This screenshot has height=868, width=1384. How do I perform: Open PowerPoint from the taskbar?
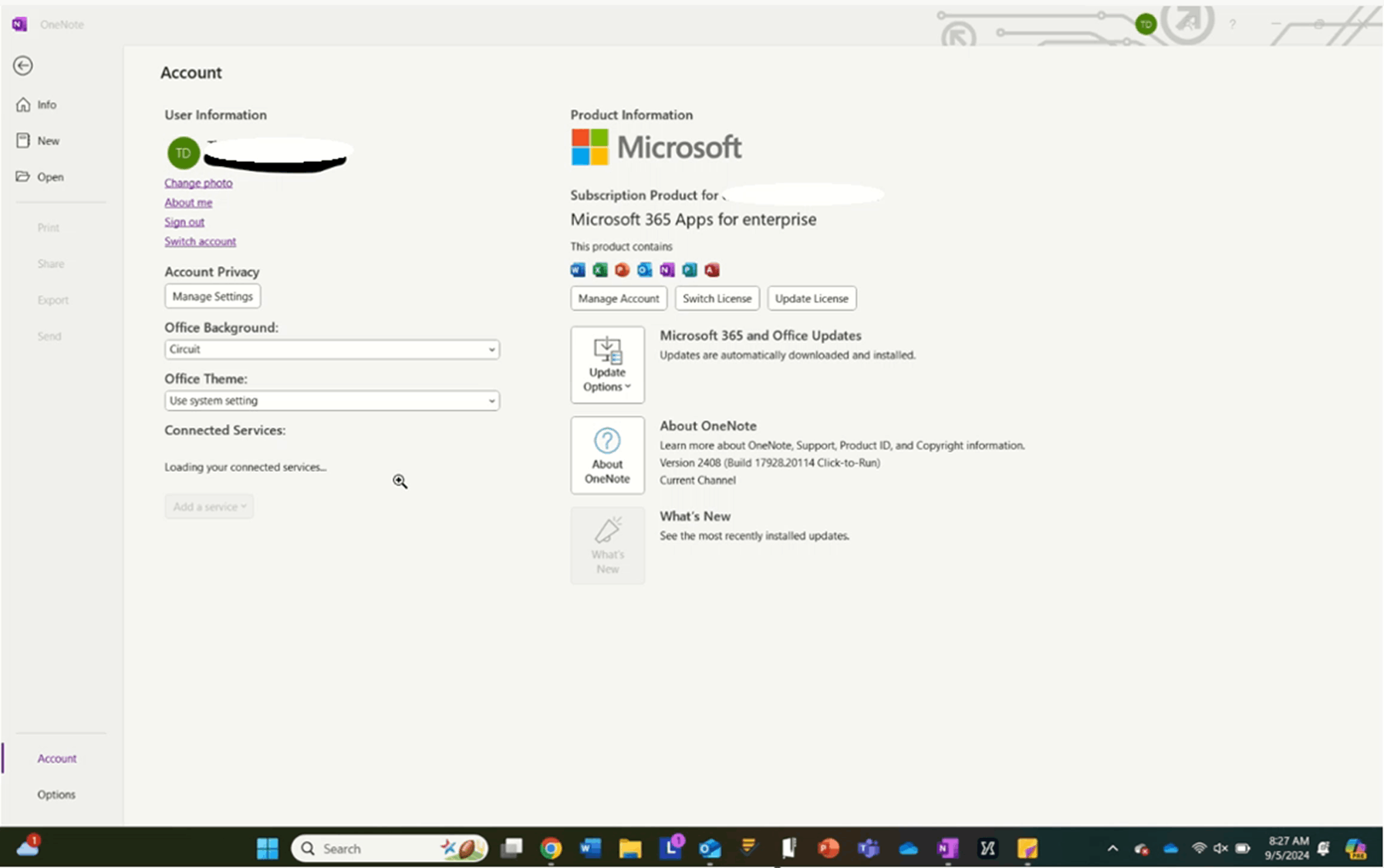(x=829, y=848)
